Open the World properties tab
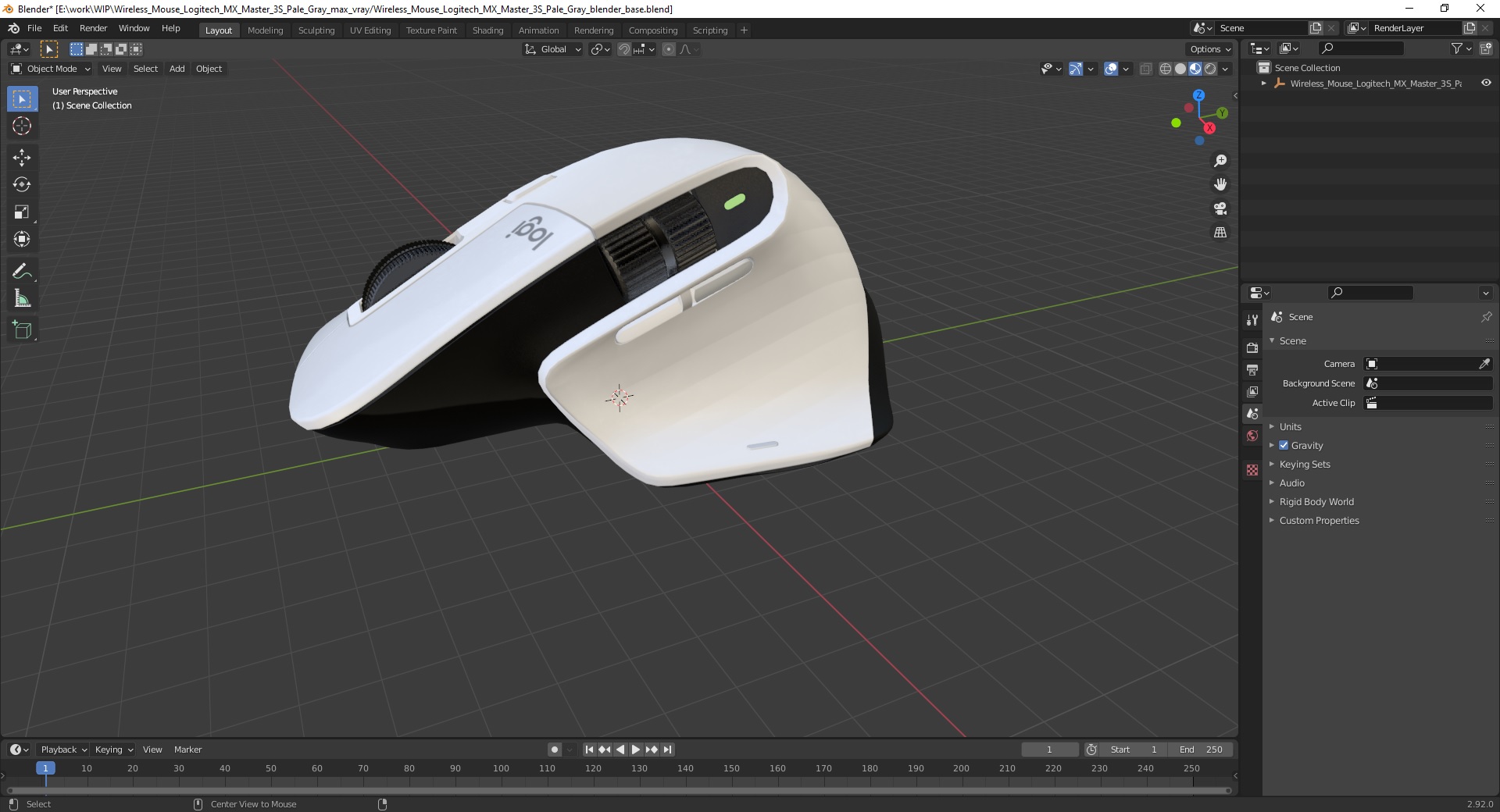Screen dimensions: 1500x812 pos(1252,436)
